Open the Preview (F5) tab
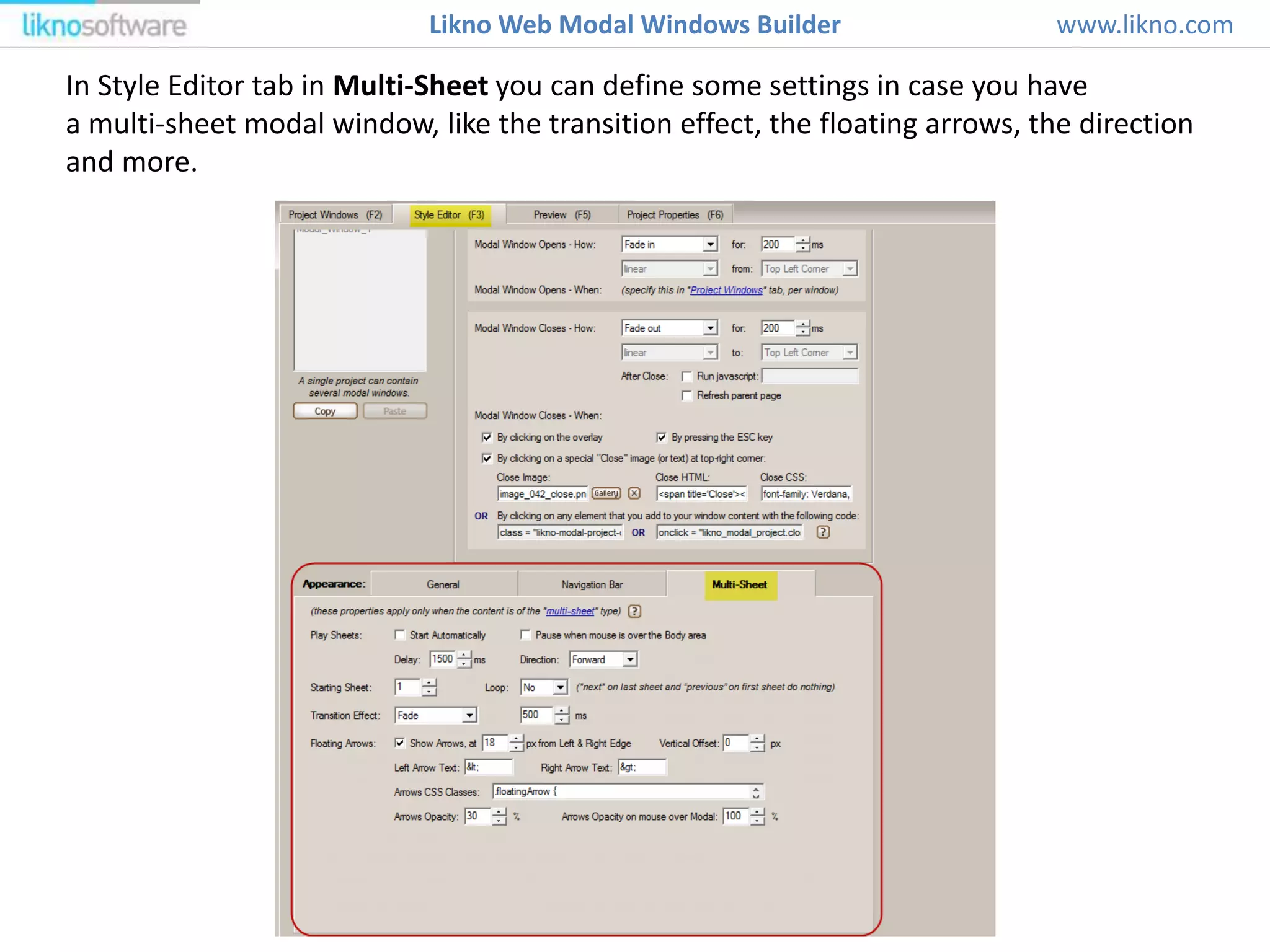The width and height of the screenshot is (1270, 952). (x=562, y=215)
